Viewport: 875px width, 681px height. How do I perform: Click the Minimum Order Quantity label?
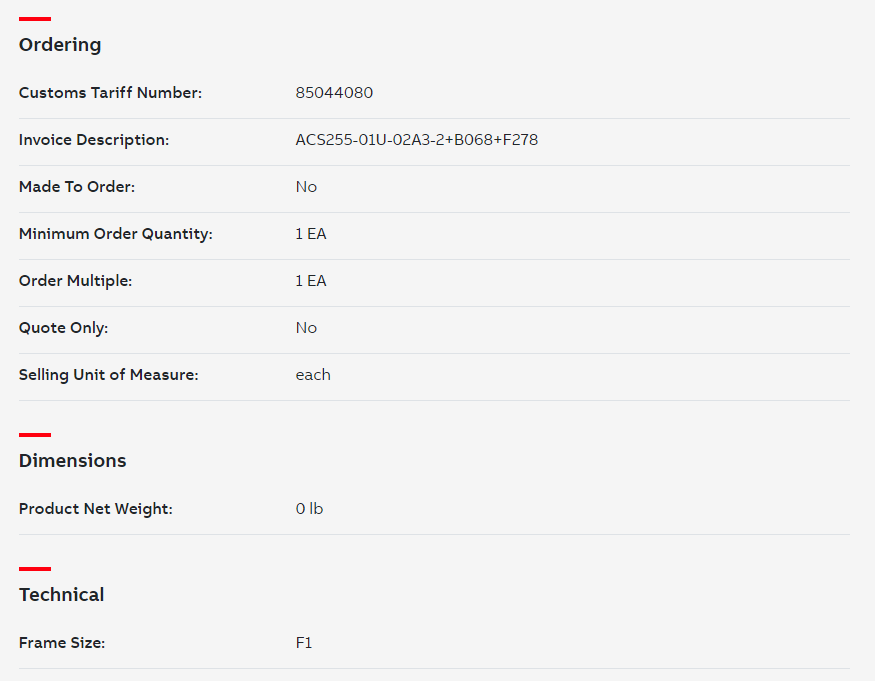point(116,234)
